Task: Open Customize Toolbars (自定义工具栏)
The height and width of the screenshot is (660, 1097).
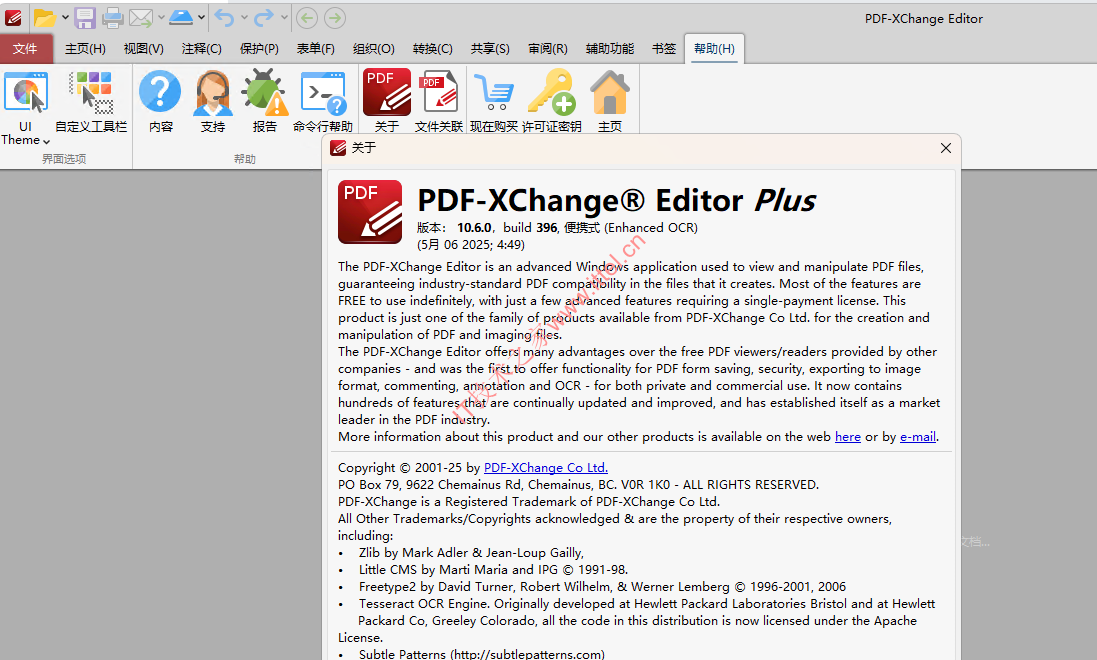Action: pyautogui.click(x=91, y=101)
